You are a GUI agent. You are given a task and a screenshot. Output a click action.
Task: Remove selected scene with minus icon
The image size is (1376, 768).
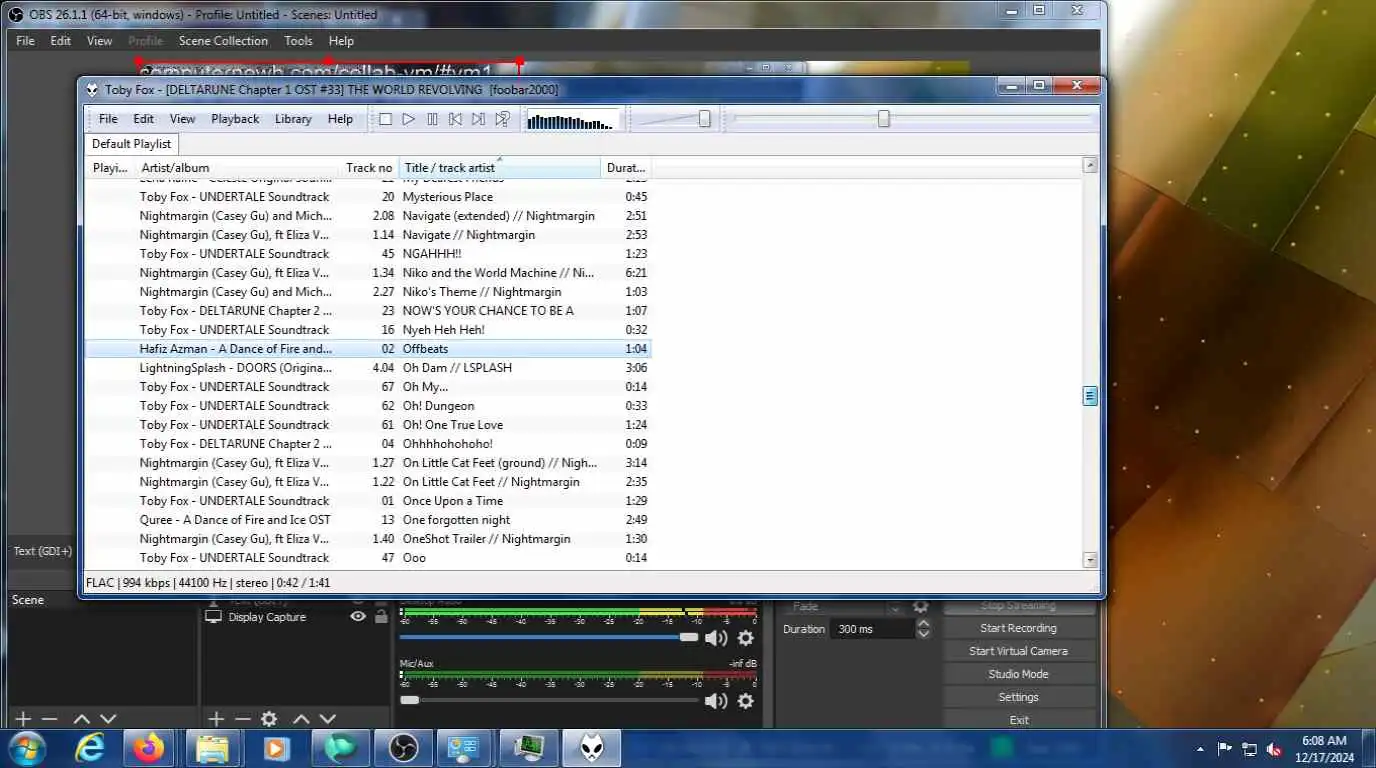click(x=49, y=719)
